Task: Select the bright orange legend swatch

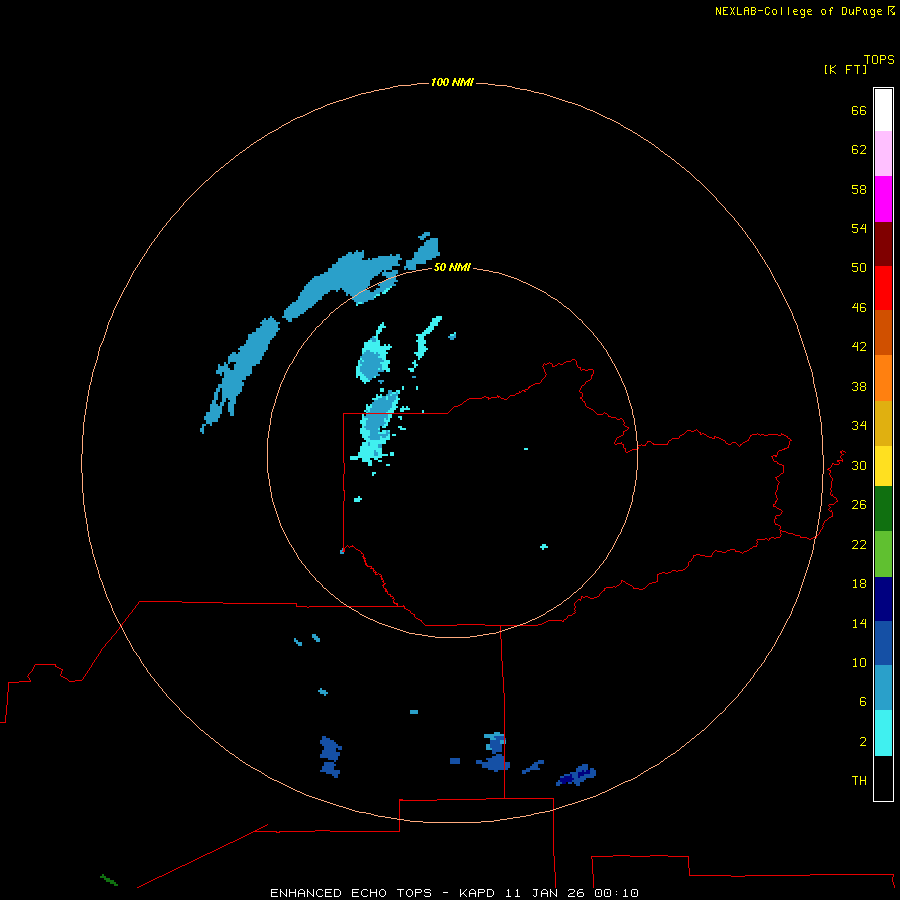Action: click(x=883, y=378)
